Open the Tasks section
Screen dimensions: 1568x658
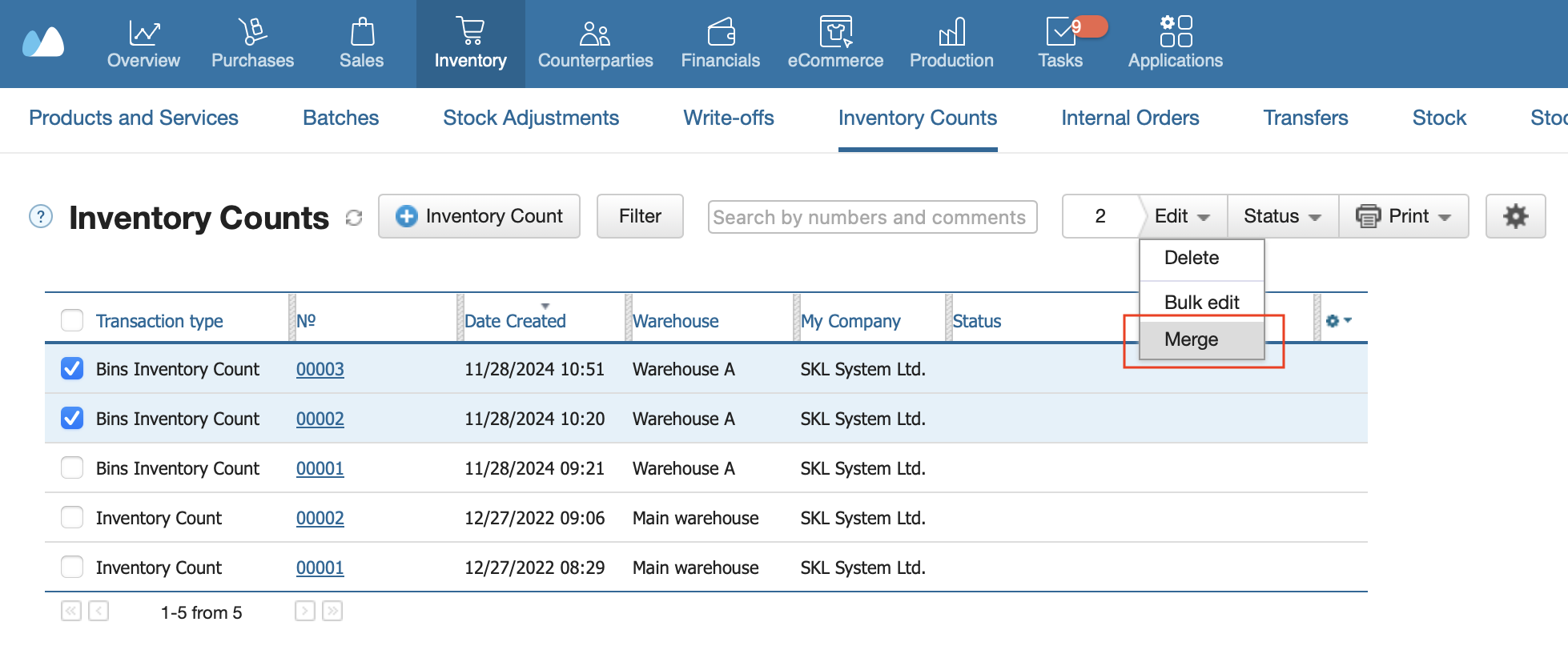tap(1060, 44)
